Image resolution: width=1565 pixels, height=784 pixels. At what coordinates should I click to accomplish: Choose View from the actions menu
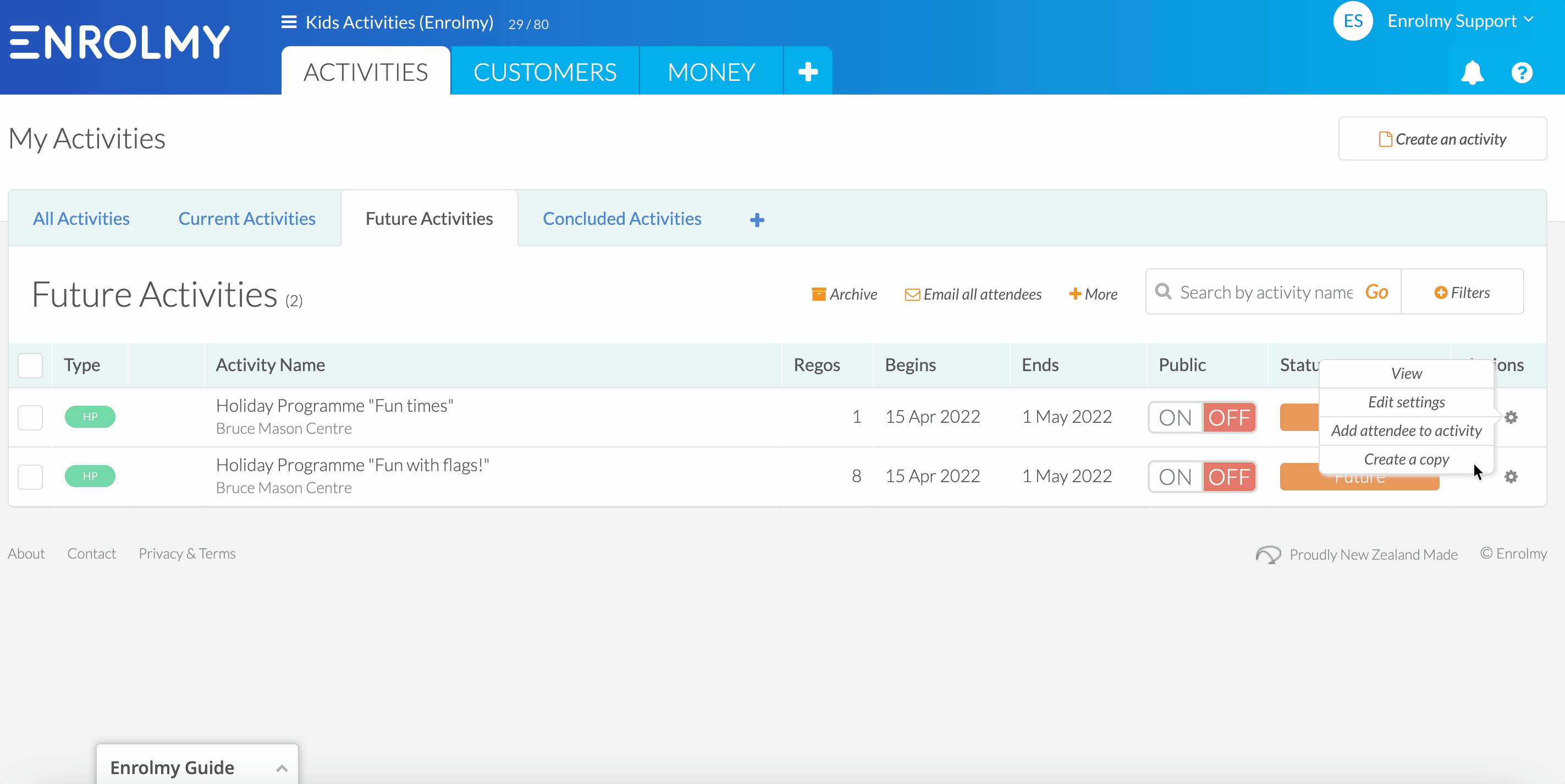[1406, 373]
